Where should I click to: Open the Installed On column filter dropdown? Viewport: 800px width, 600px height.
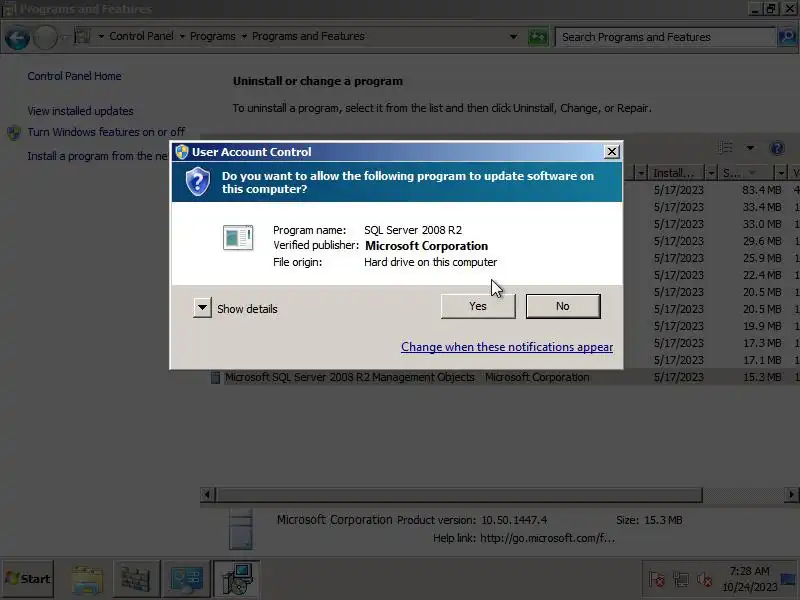[711, 173]
